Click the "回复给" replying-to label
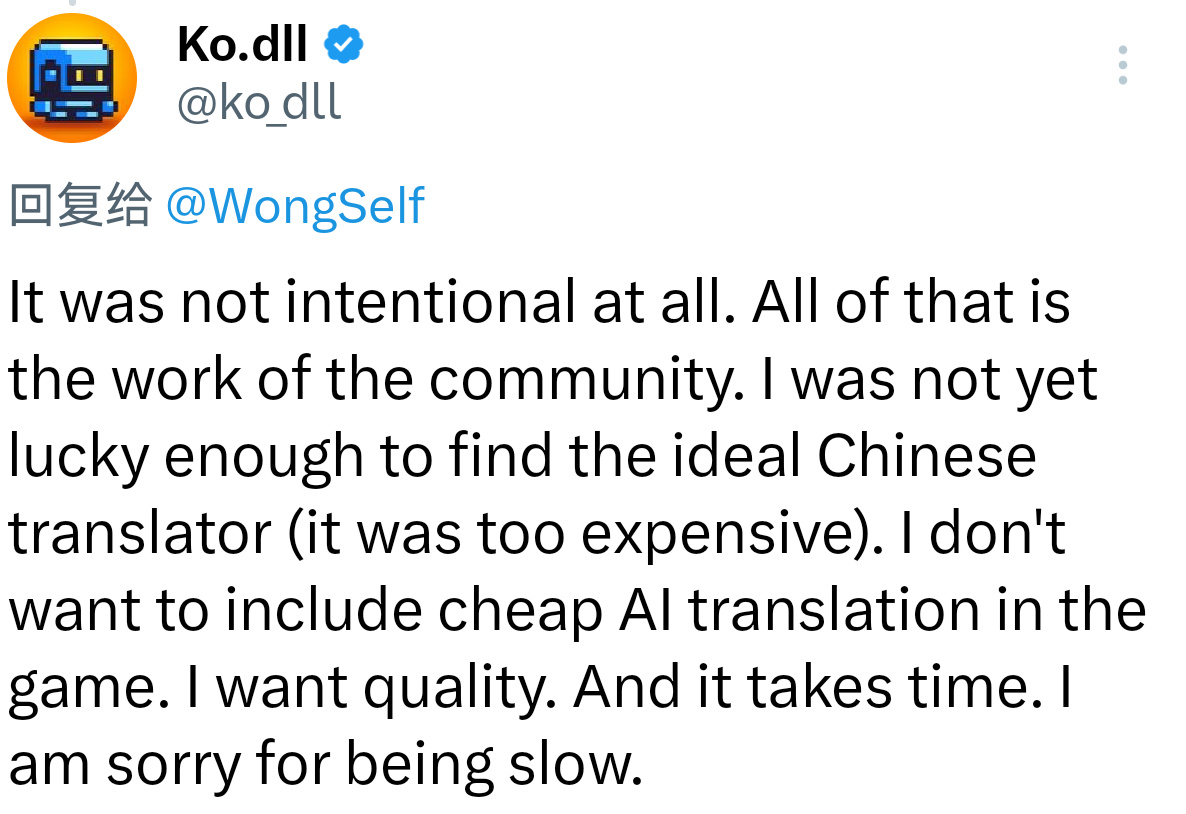 [x=79, y=206]
